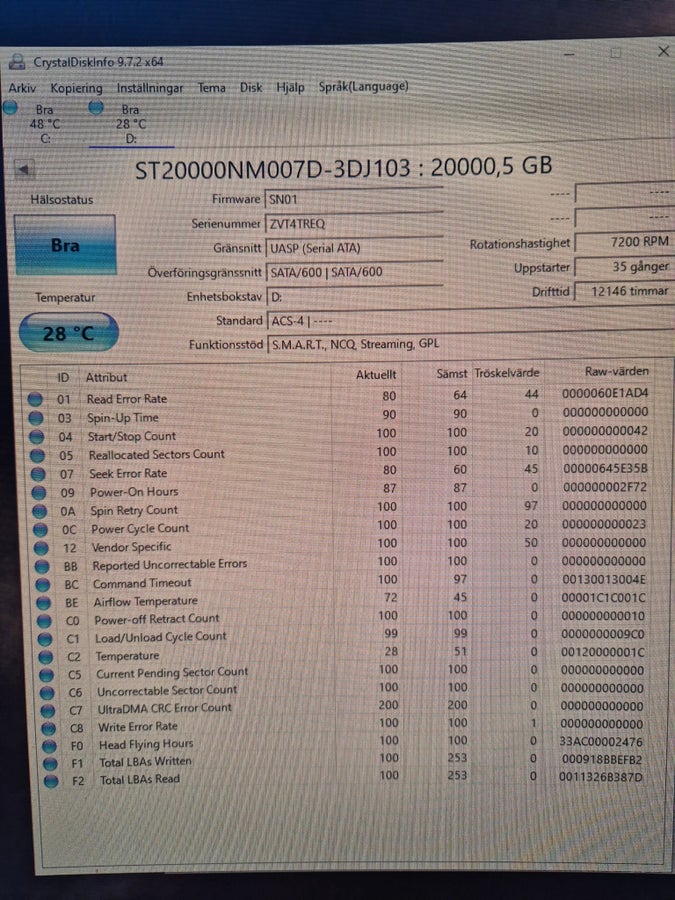Screen dimensions: 675x900
Task: Click the 7200 RPM rotation field
Action: [623, 242]
